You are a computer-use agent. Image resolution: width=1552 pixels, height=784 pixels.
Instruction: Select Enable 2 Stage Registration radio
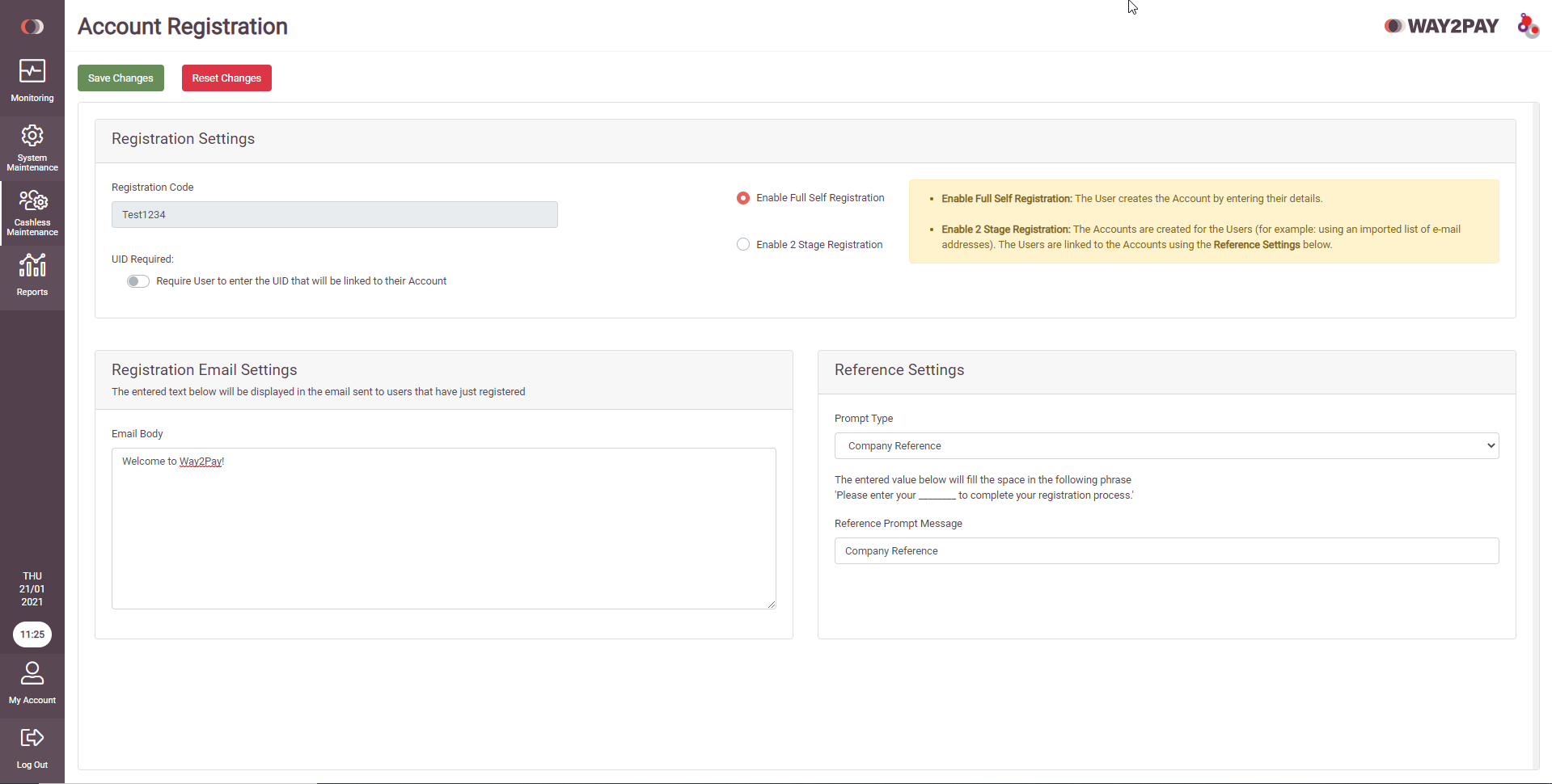tap(743, 244)
